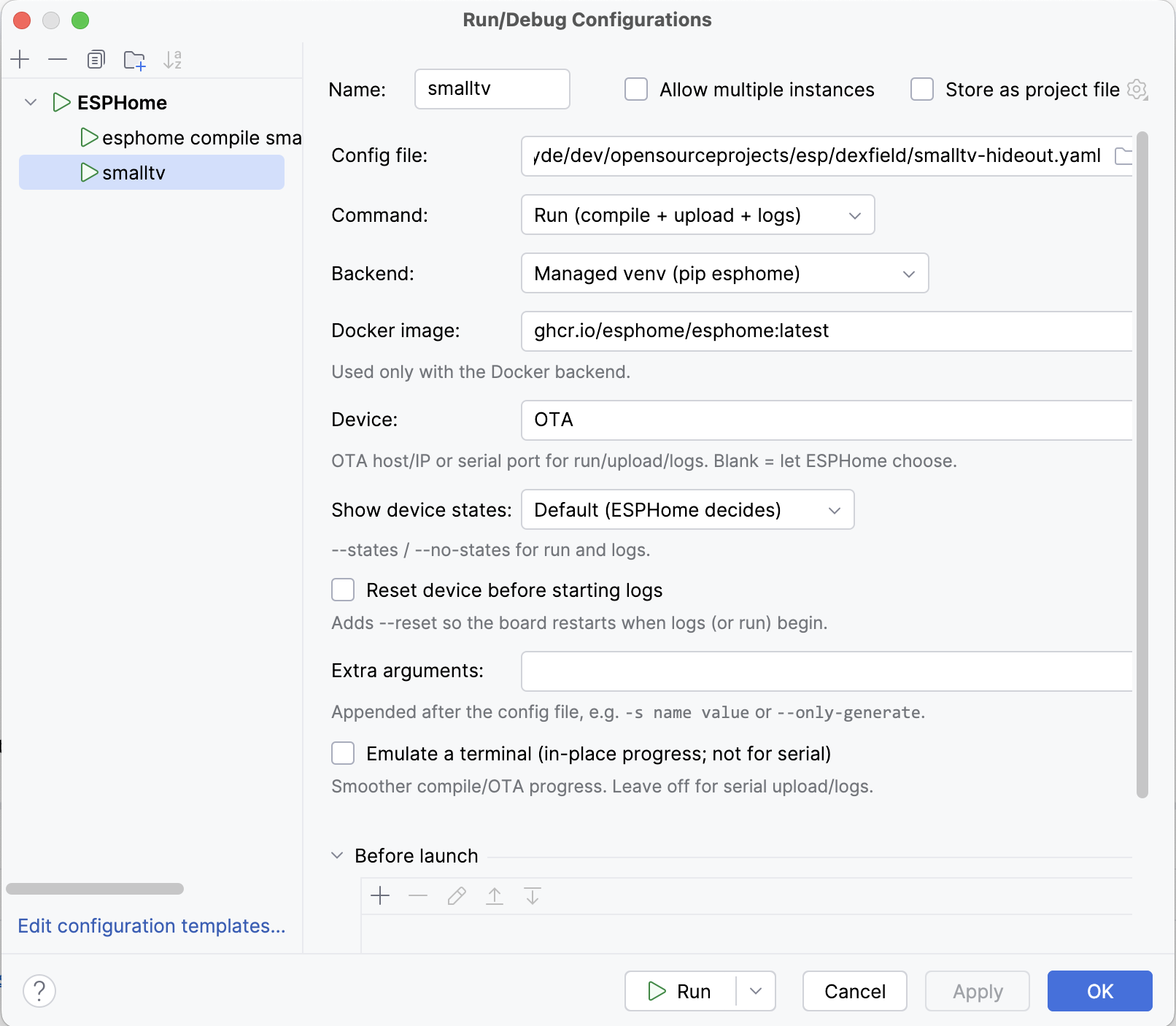Click into the Docker image field
Screen dimensions: 1176x1026
click(x=827, y=331)
